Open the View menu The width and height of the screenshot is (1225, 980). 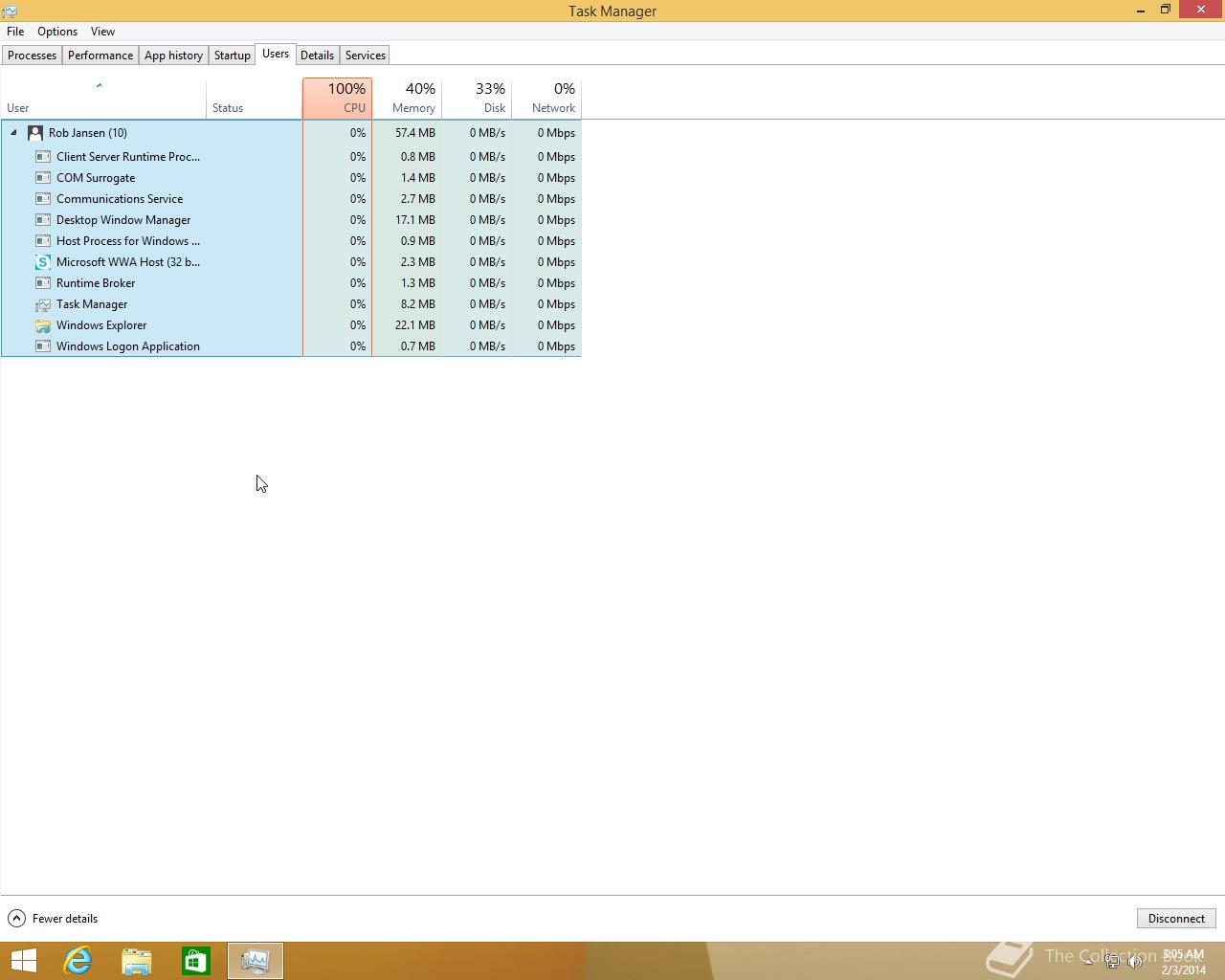(102, 32)
